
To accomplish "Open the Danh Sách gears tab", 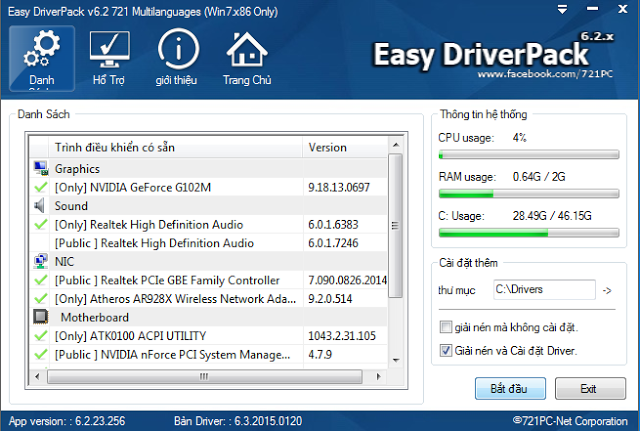I will tap(42, 58).
